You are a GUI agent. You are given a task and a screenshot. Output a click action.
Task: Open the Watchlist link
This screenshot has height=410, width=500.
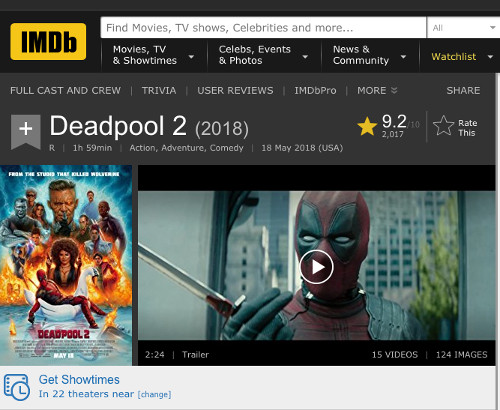click(x=454, y=57)
